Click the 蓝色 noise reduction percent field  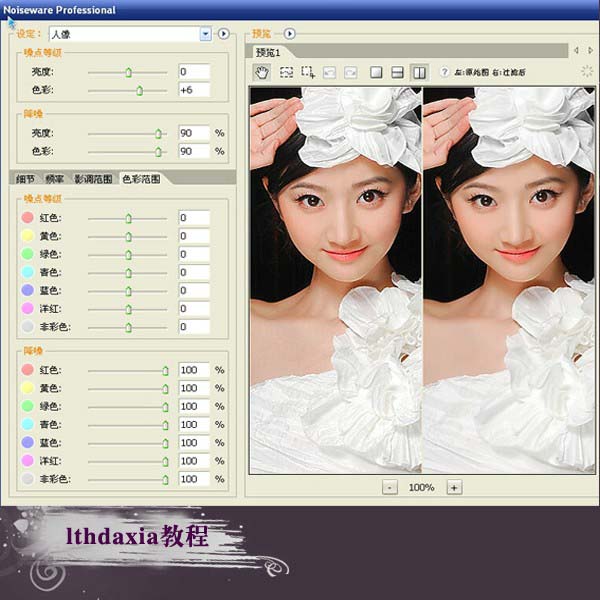194,443
